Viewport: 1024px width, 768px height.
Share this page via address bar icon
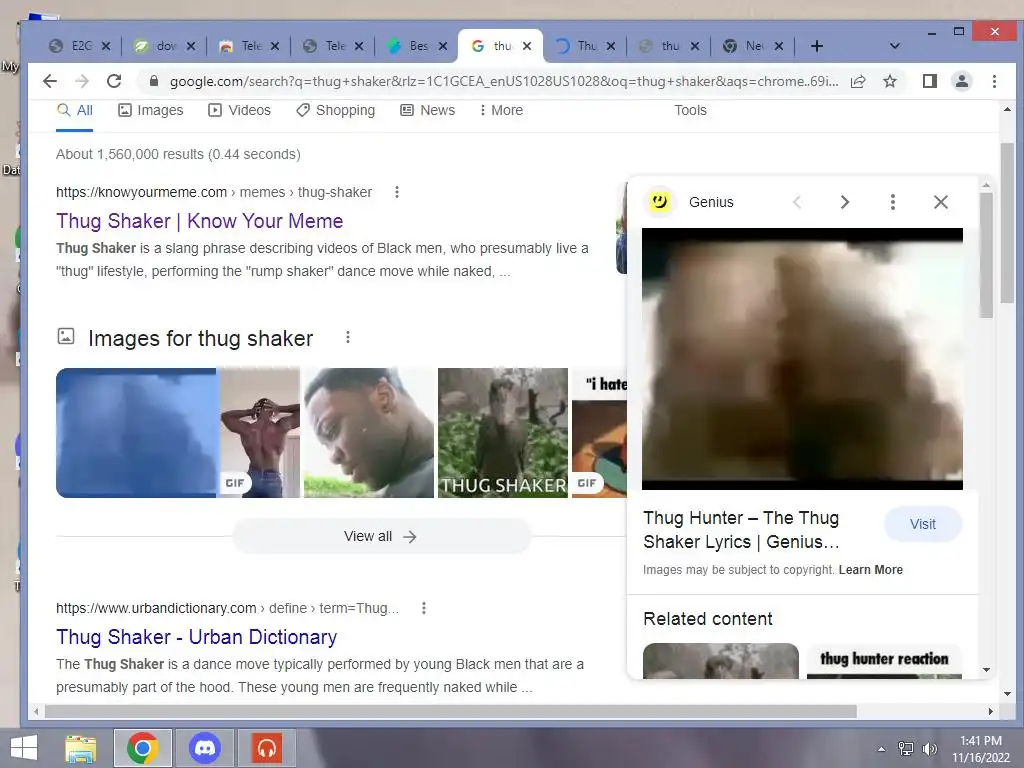[x=858, y=81]
